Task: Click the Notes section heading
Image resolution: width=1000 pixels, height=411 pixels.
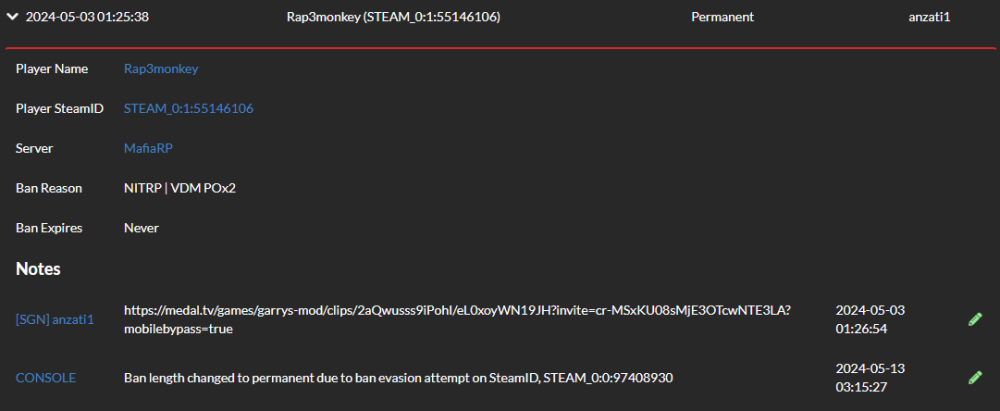Action: (x=38, y=269)
